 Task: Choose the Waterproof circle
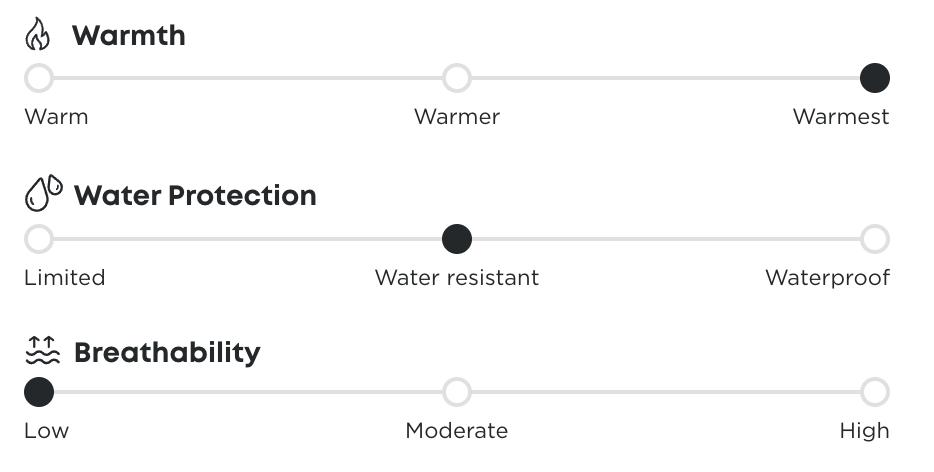pos(874,239)
